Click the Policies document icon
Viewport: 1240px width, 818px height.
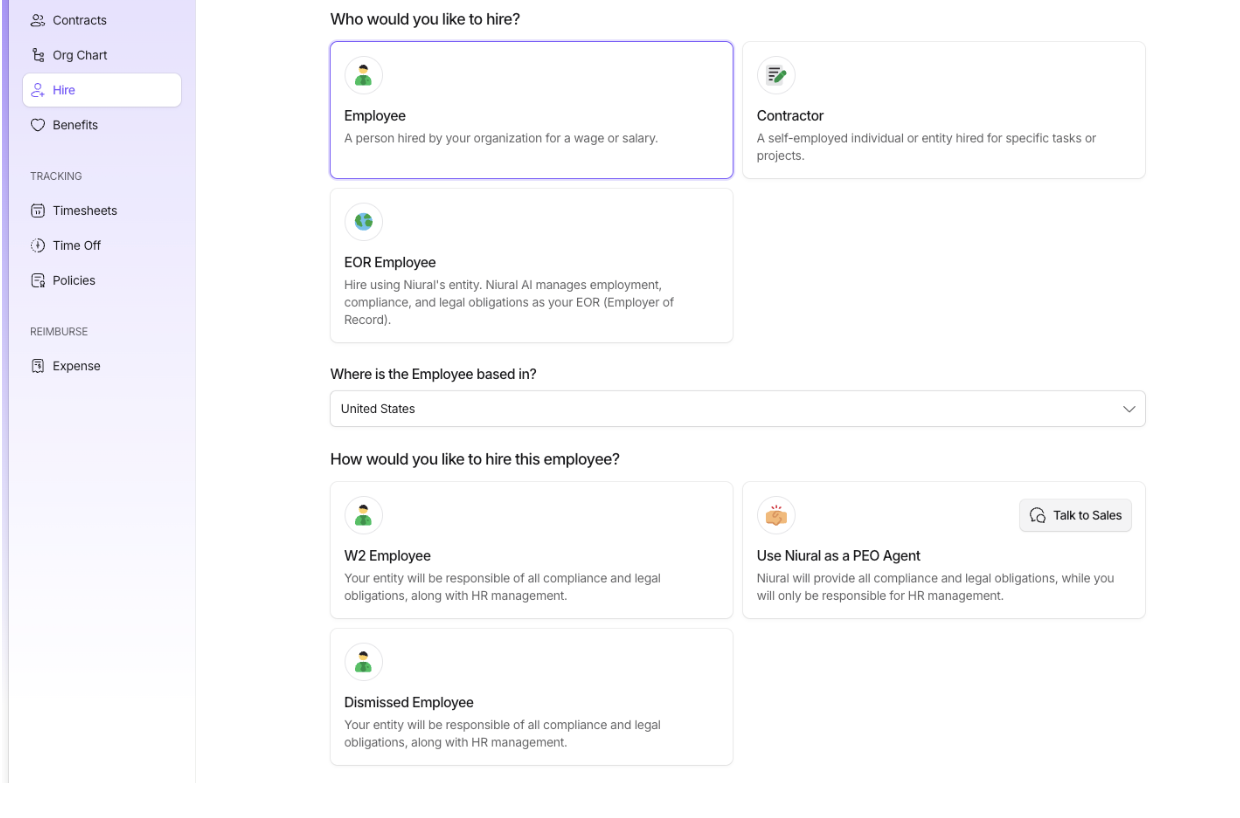(38, 281)
